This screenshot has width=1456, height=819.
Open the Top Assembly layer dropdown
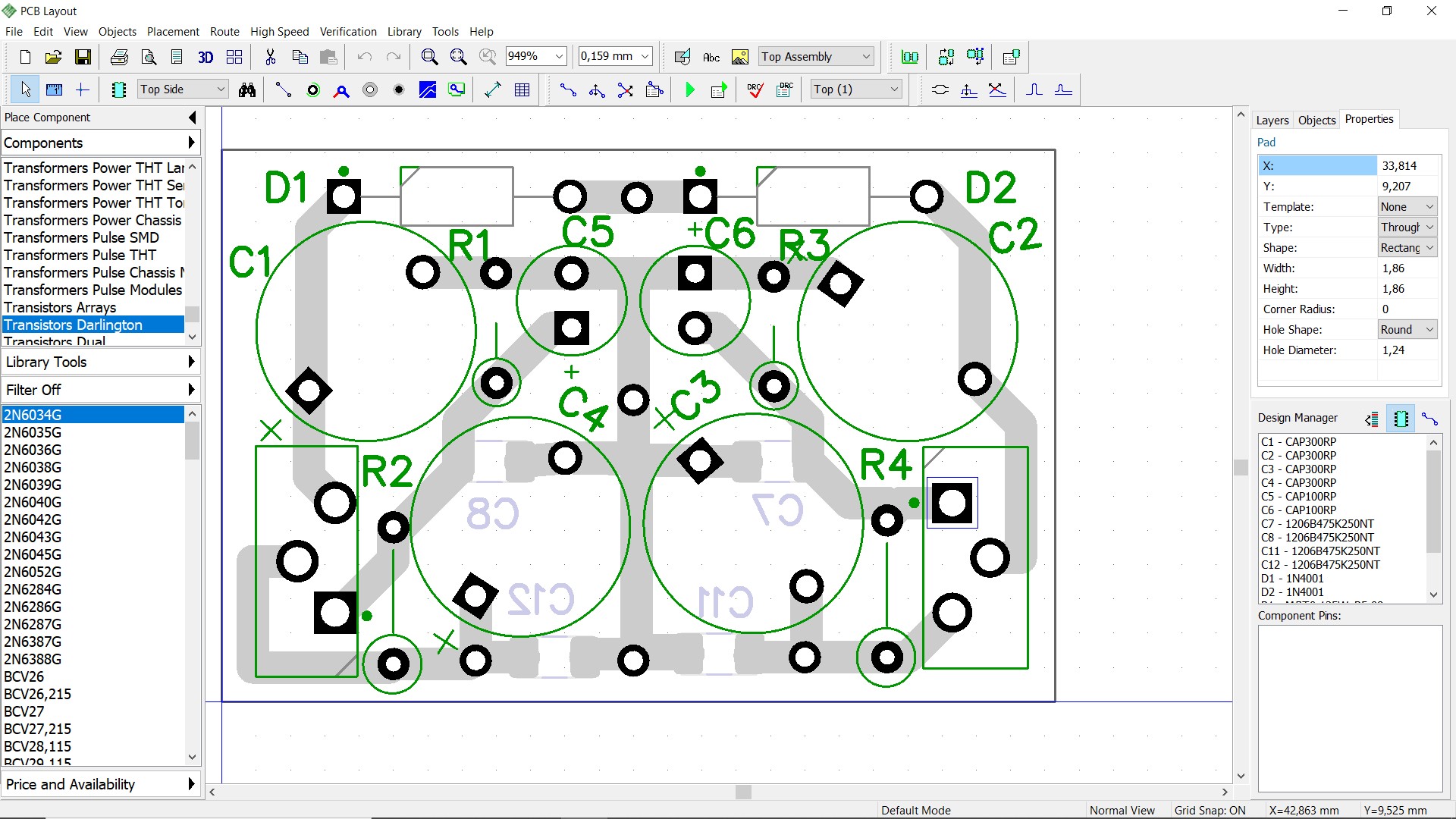coord(816,57)
